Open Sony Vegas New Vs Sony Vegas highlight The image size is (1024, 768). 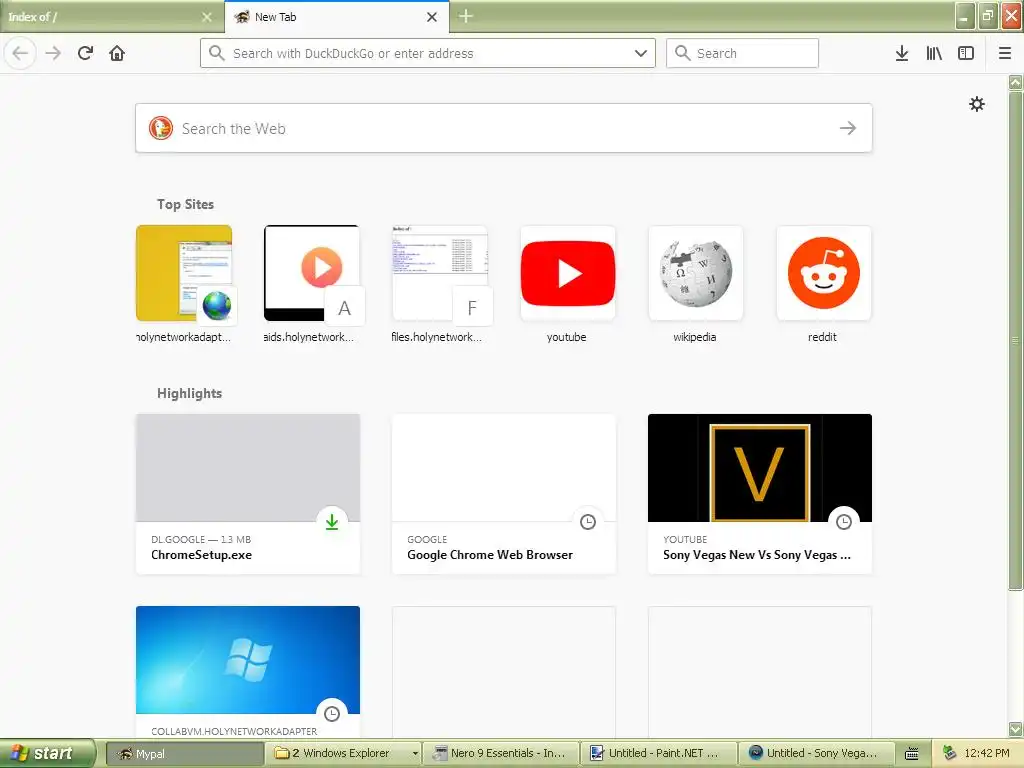pos(760,494)
